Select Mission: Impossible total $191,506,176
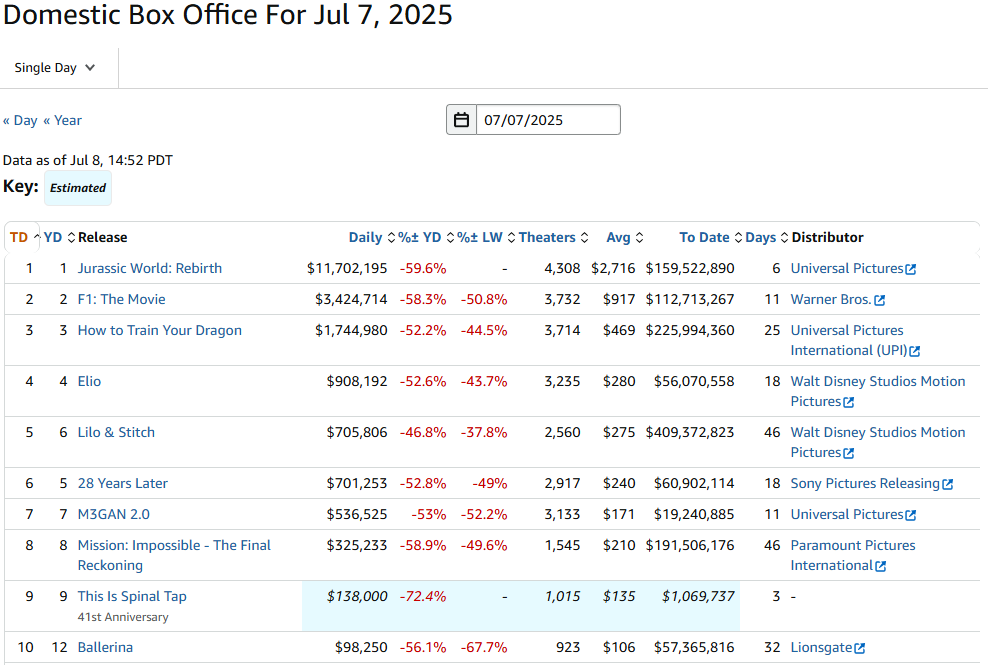This screenshot has width=988, height=665. click(x=690, y=545)
